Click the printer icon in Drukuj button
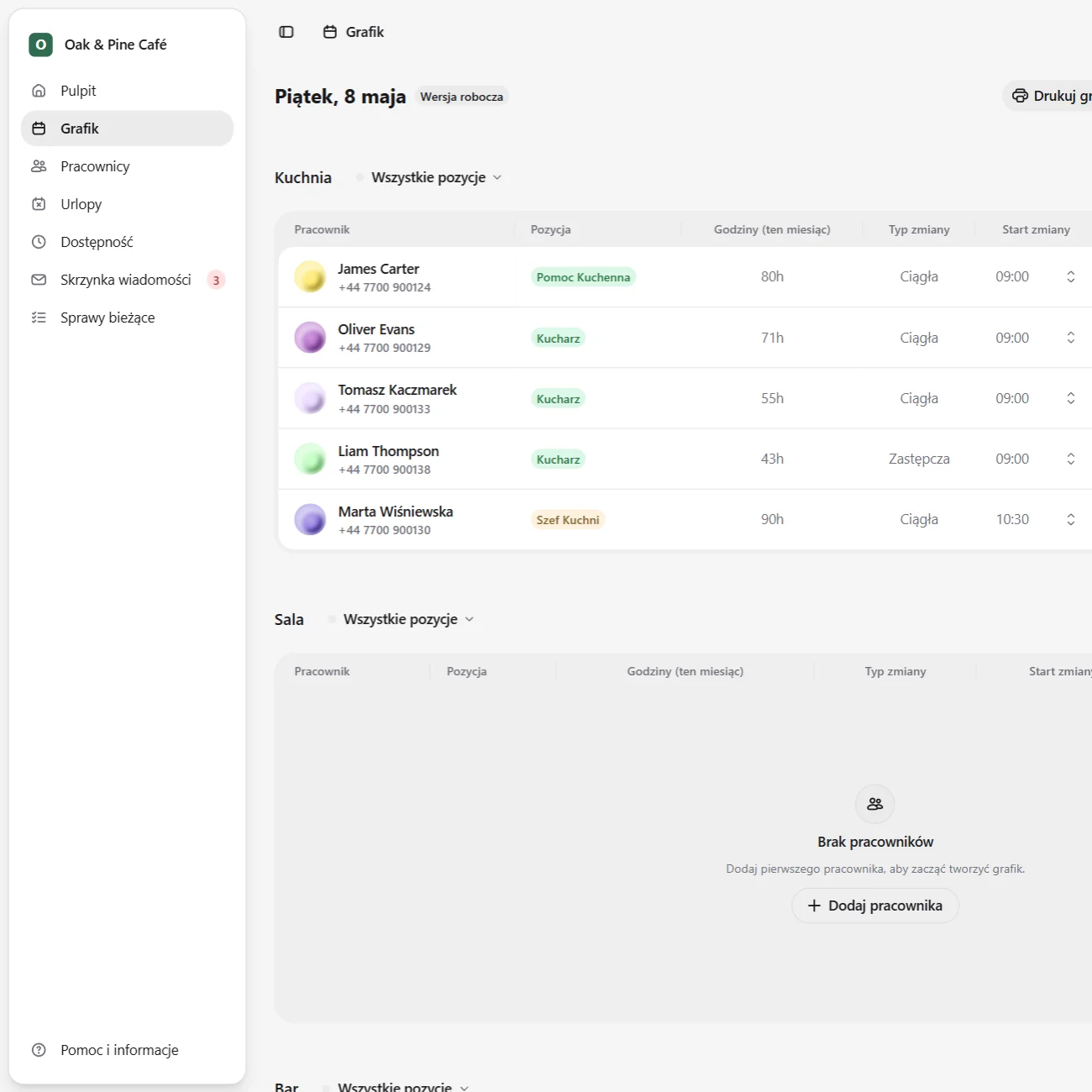 (x=1020, y=96)
